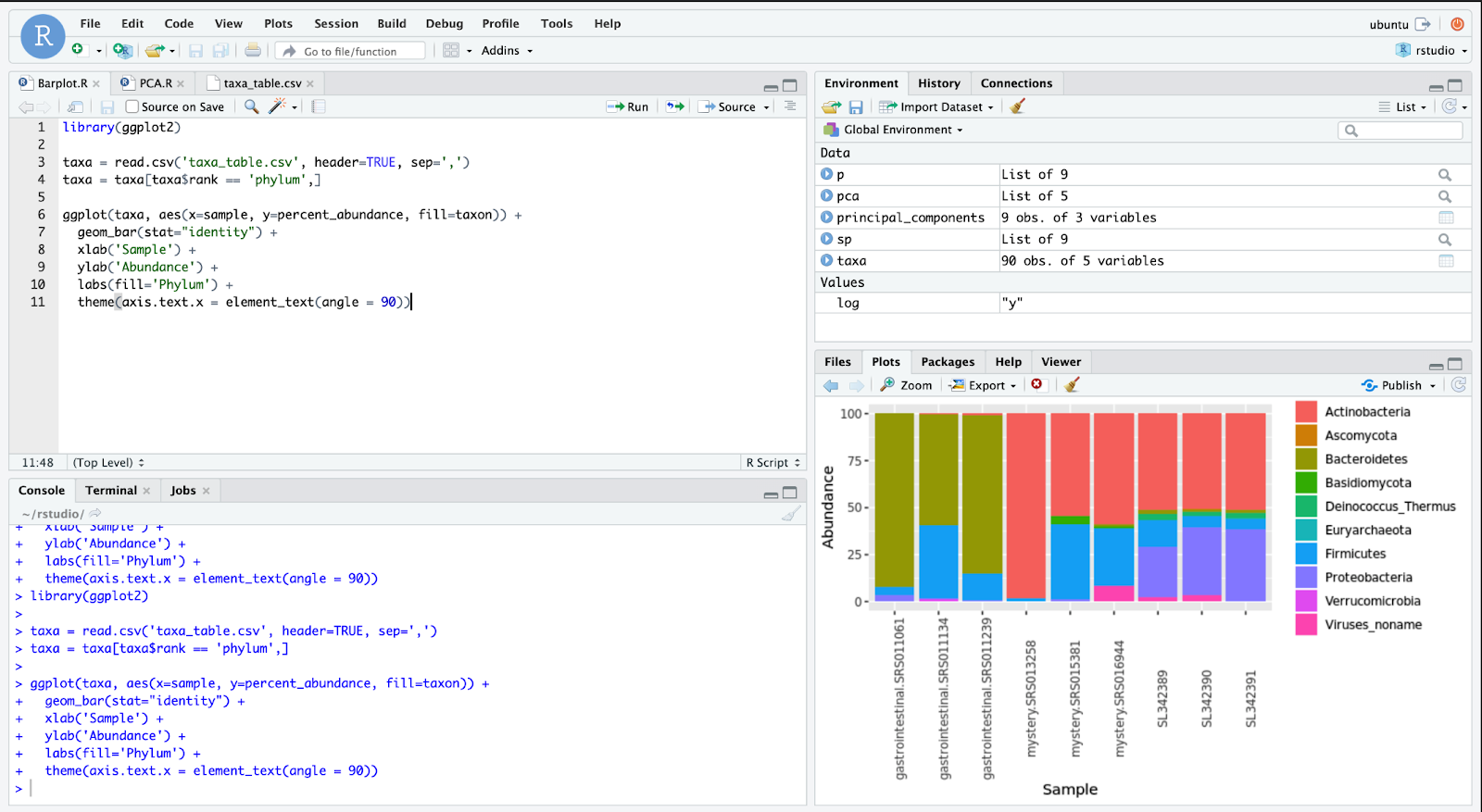Viewport: 1482px width, 812px height.
Task: Open the List view dropdown in Environment
Action: pyautogui.click(x=1401, y=106)
